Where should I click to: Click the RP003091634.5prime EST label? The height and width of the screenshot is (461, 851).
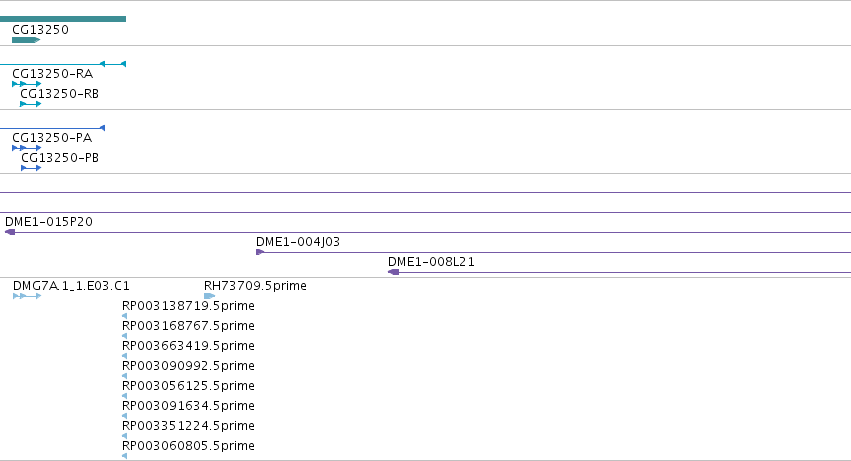click(188, 406)
